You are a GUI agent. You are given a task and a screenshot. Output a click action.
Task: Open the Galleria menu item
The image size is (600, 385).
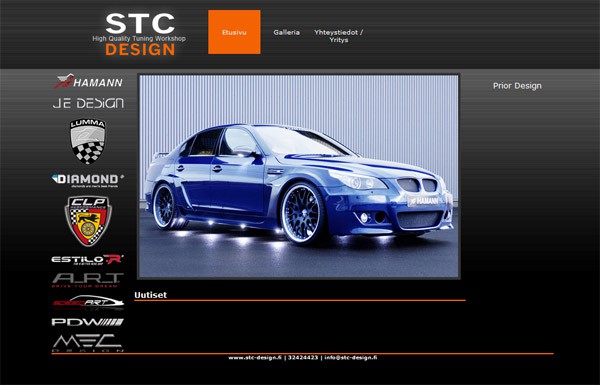tap(287, 33)
